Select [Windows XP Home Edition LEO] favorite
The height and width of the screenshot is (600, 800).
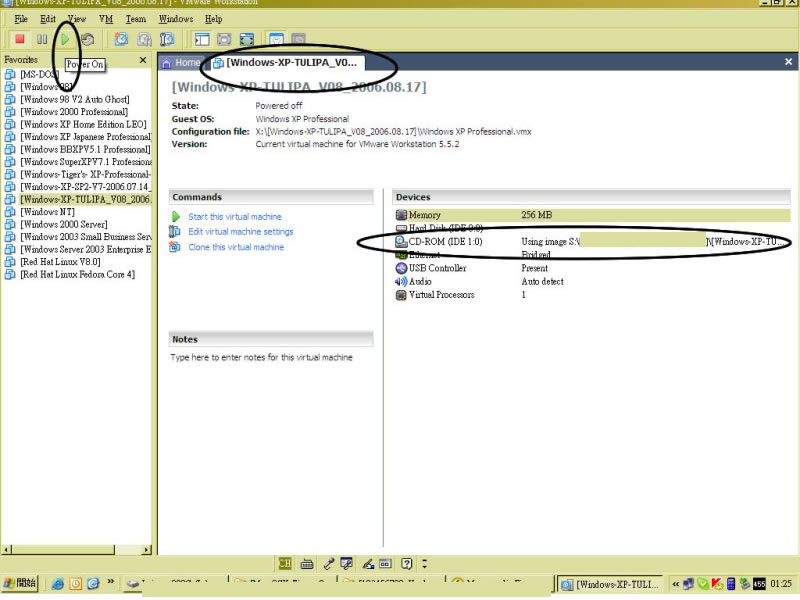click(x=83, y=124)
